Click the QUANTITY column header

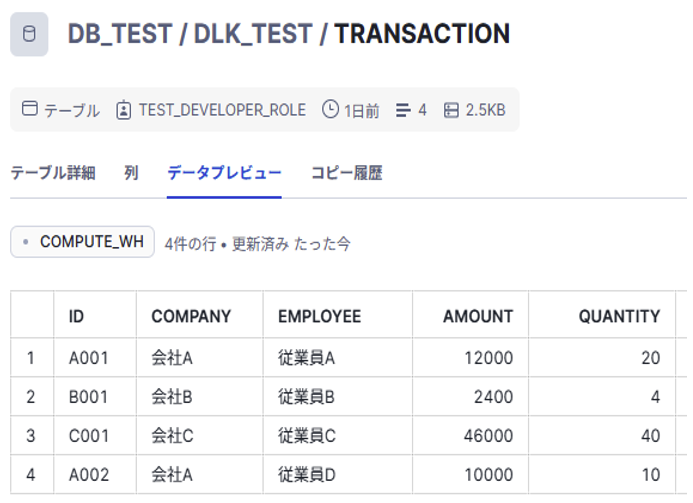point(619,316)
